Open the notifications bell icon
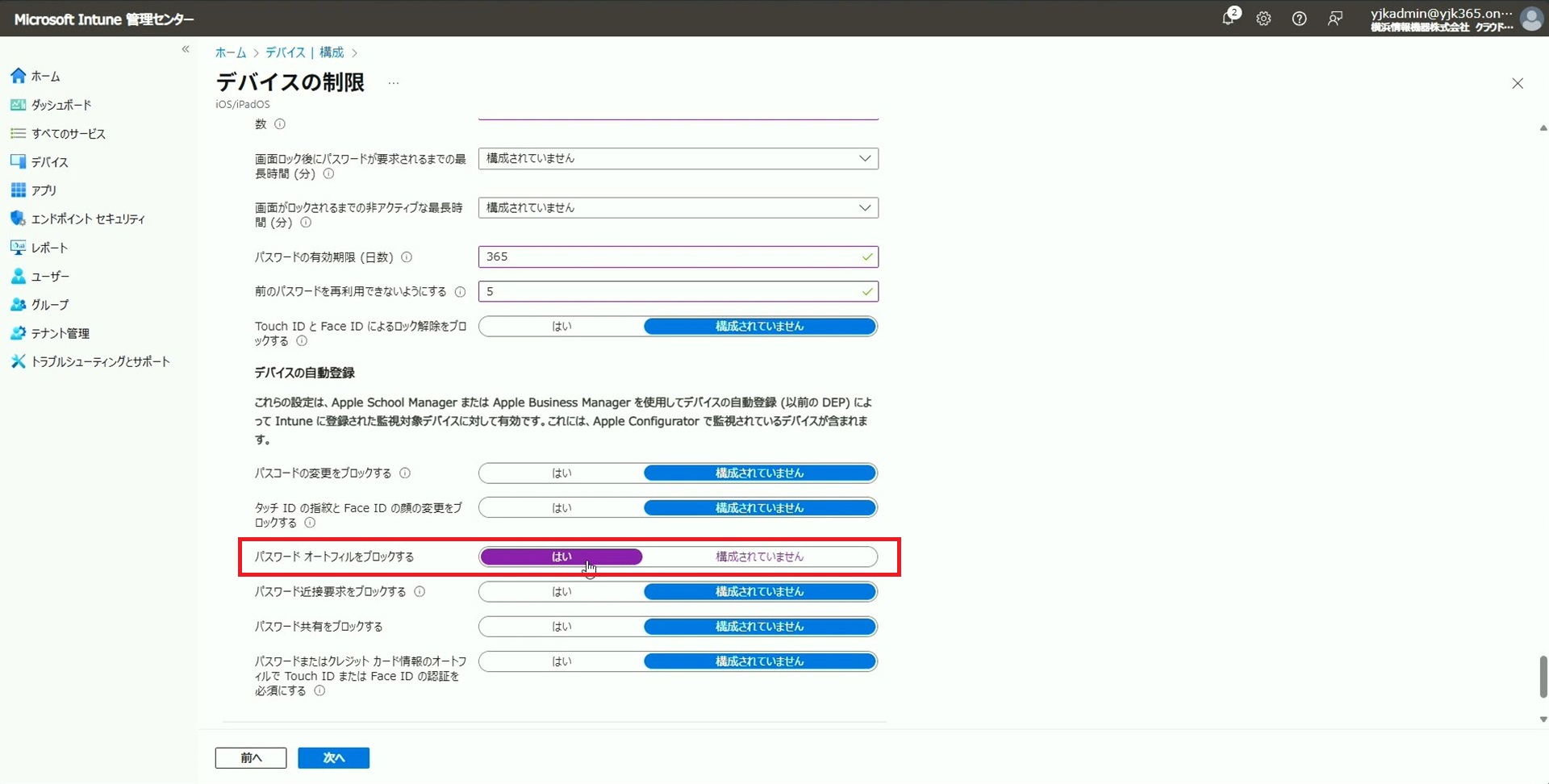This screenshot has width=1549, height=784. pos(1228,19)
